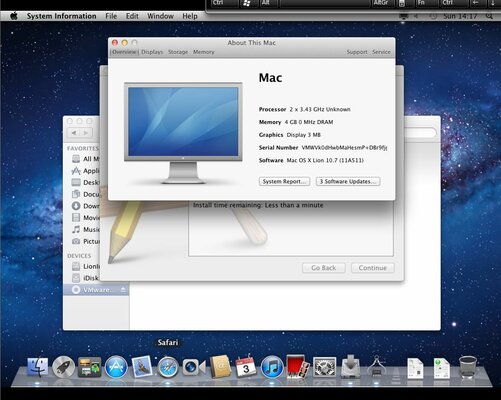Screen dimensions: 501x400
Task: Open Address Book in the dock
Action: (220, 367)
